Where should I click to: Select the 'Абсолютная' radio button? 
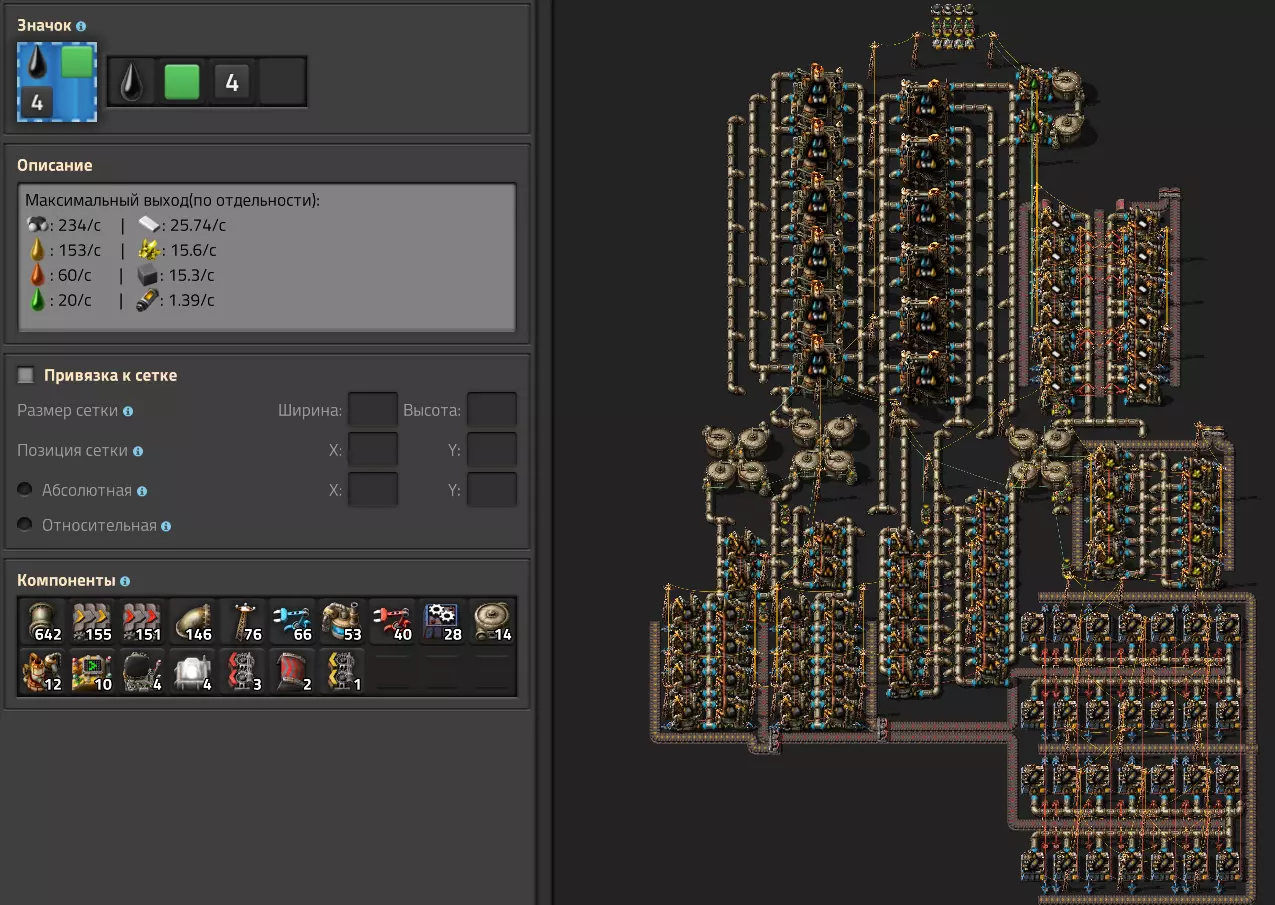pyautogui.click(x=27, y=491)
